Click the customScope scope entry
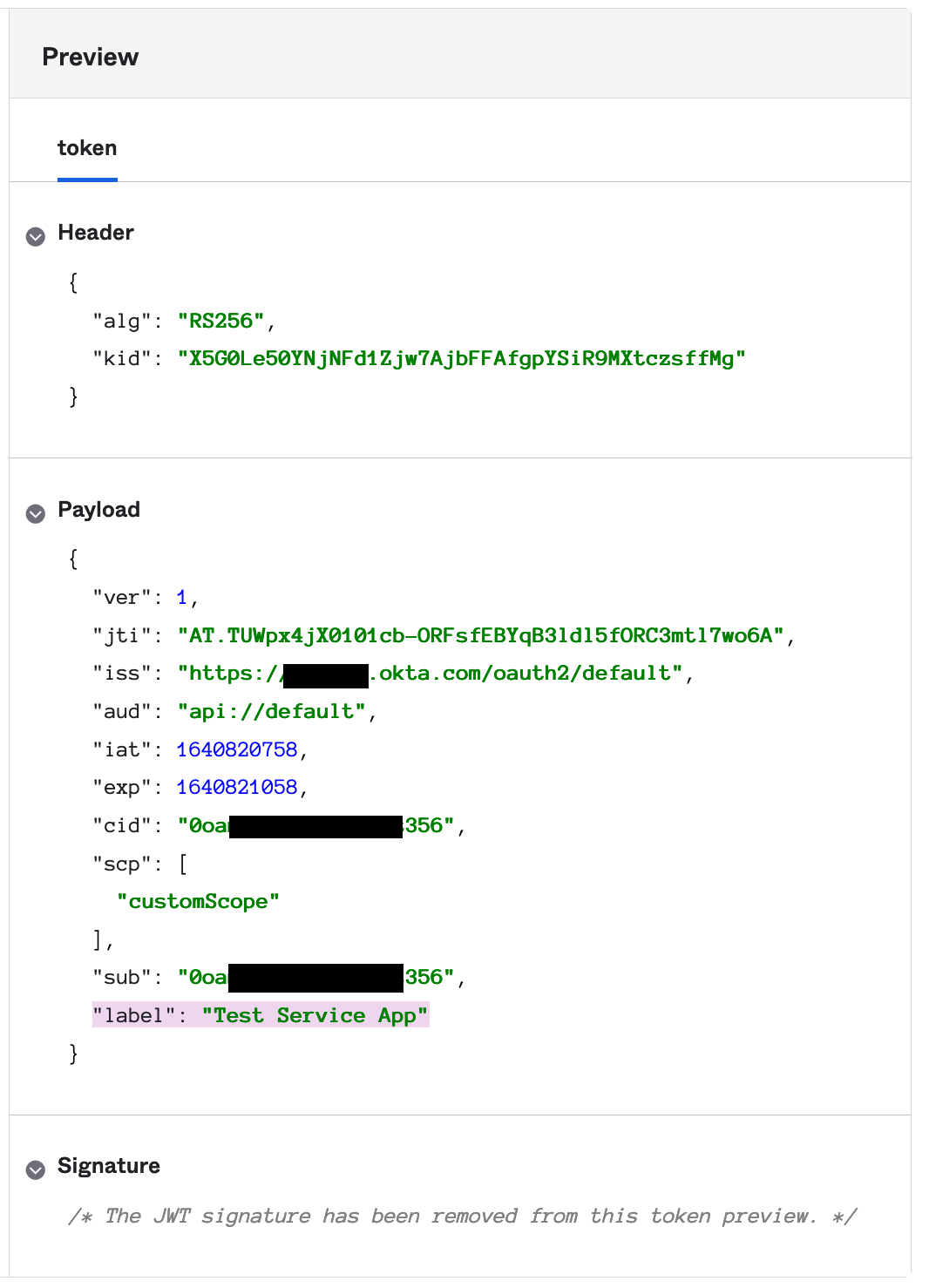929x1288 pixels. pos(198,902)
